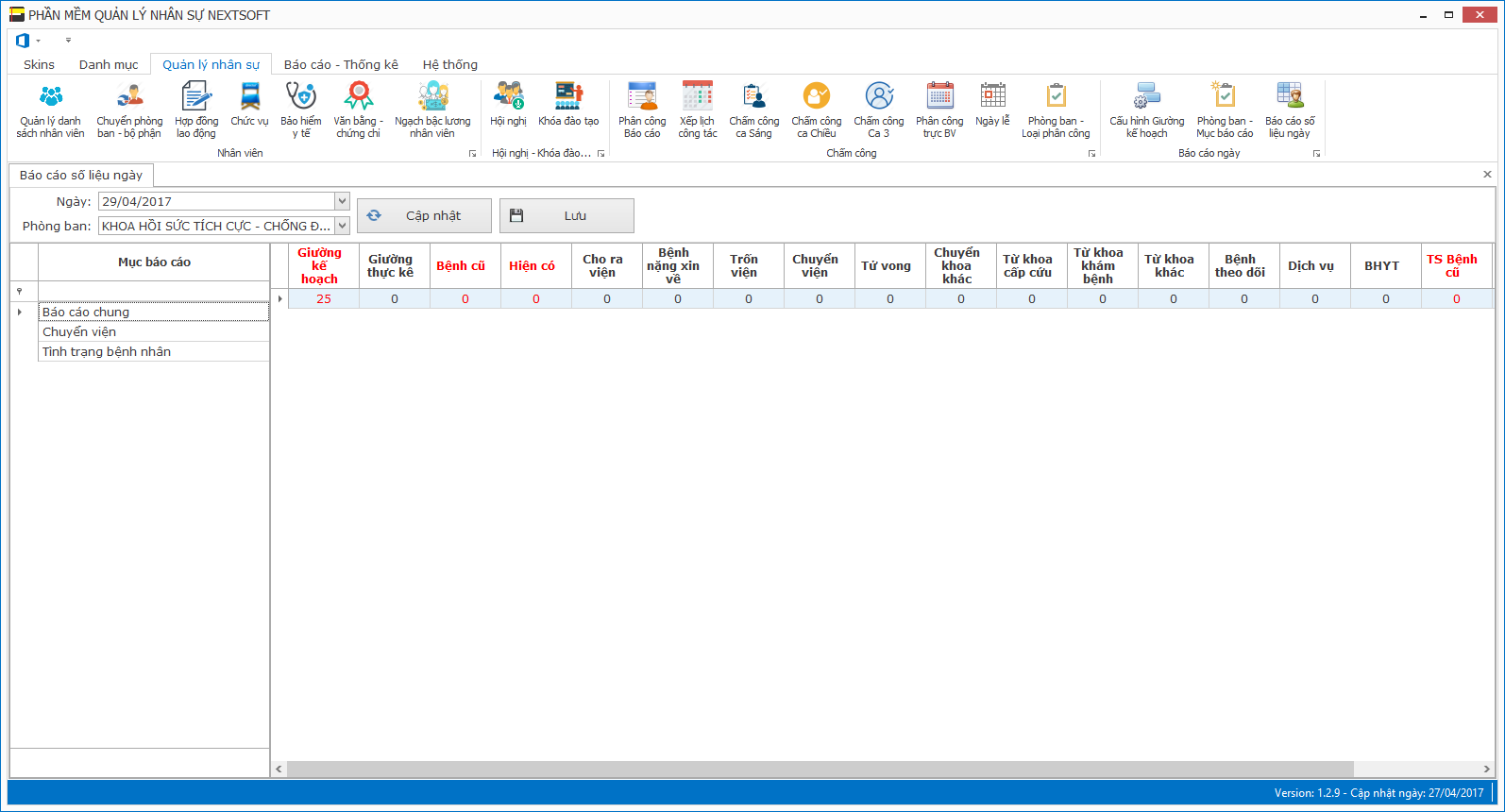
Task: Open Bảo hiểm y tế
Action: pos(301,110)
